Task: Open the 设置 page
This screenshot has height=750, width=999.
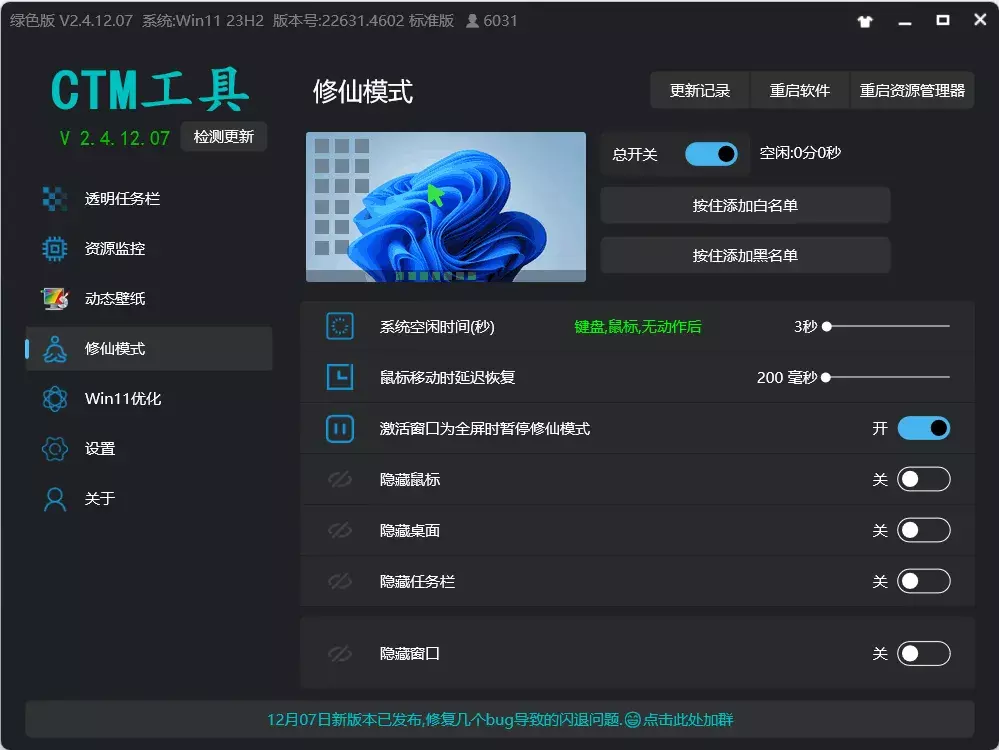Action: point(149,449)
